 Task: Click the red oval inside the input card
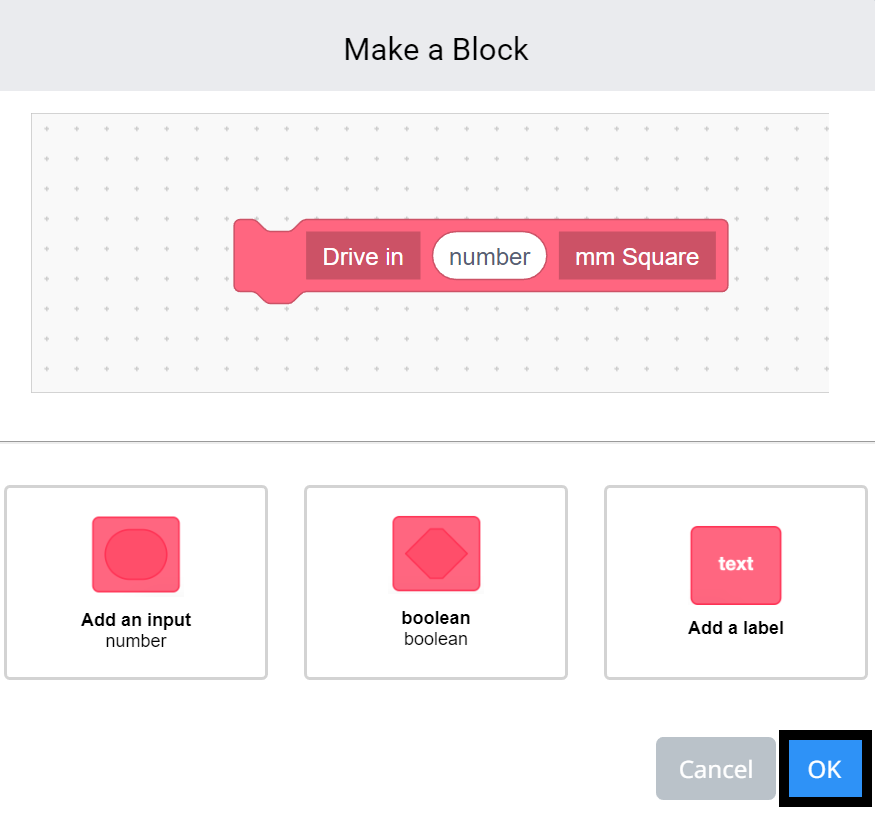136,553
